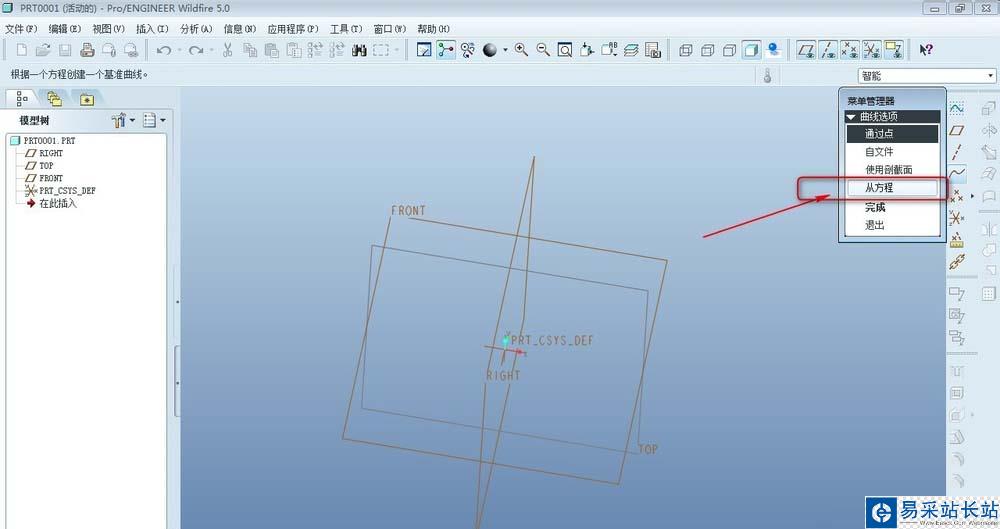Click 完成 in menu manager
Screen dimensions: 1000x529
click(x=875, y=207)
